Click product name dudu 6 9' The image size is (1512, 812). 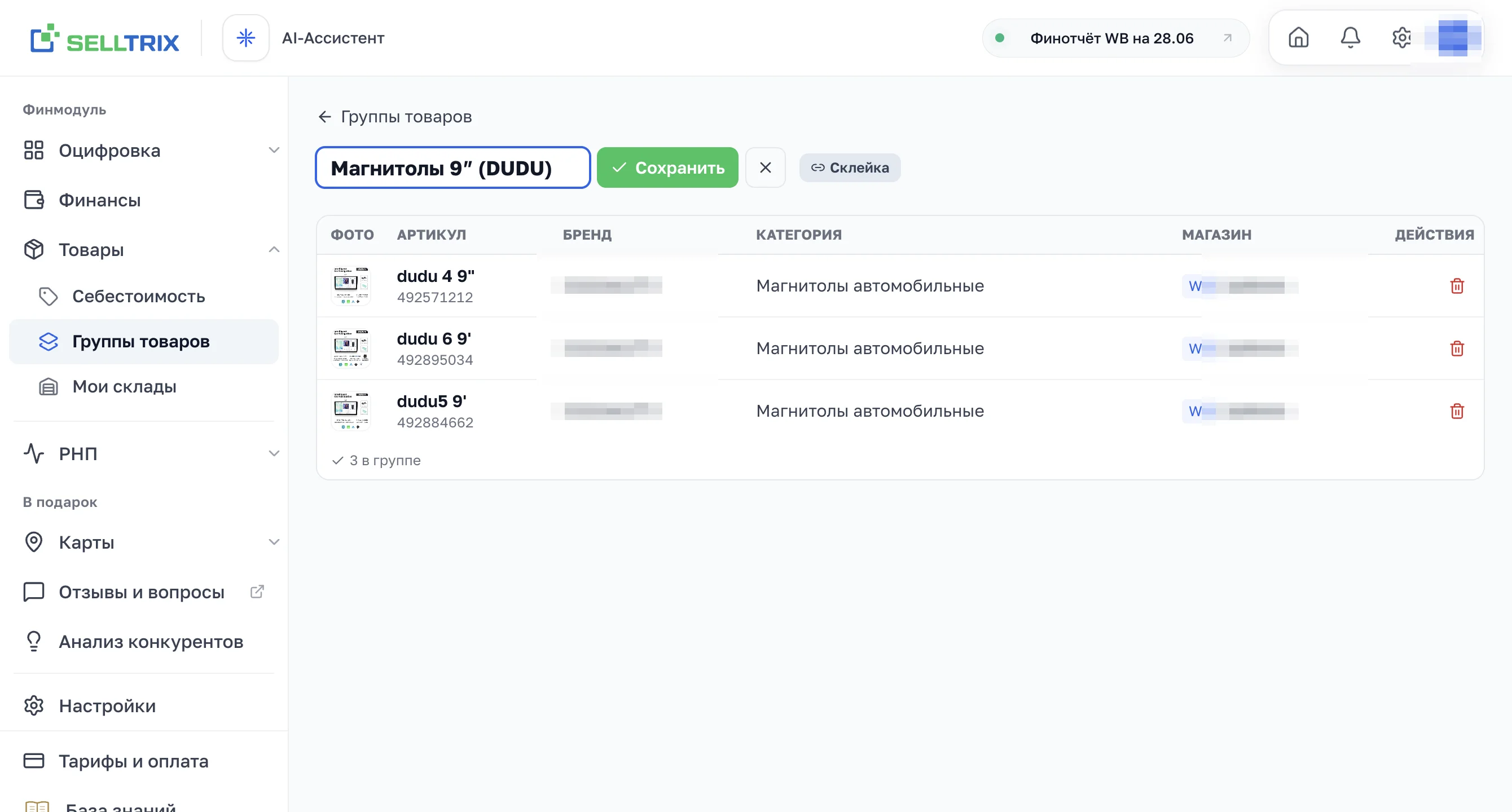434,338
